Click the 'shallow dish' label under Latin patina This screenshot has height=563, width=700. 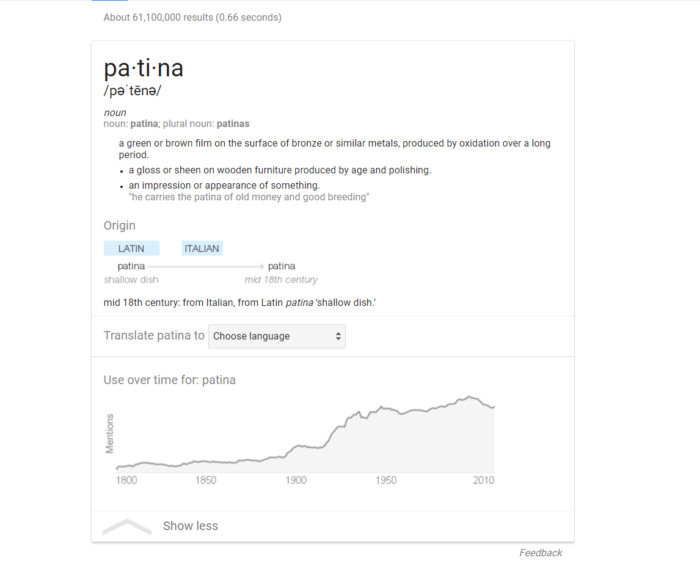(x=131, y=280)
